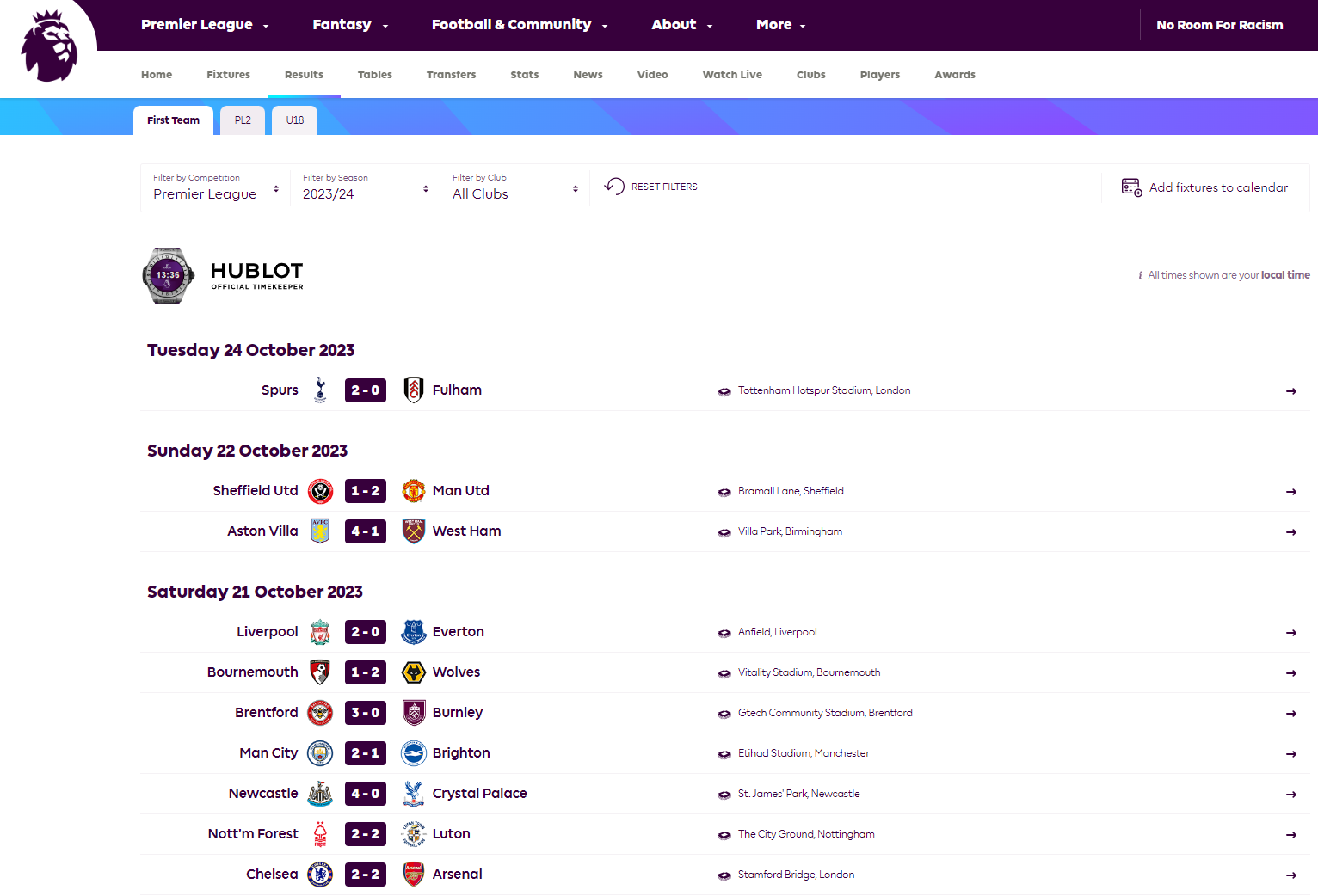1318x896 pixels.
Task: Open the Players navigation link
Action: tap(880, 75)
